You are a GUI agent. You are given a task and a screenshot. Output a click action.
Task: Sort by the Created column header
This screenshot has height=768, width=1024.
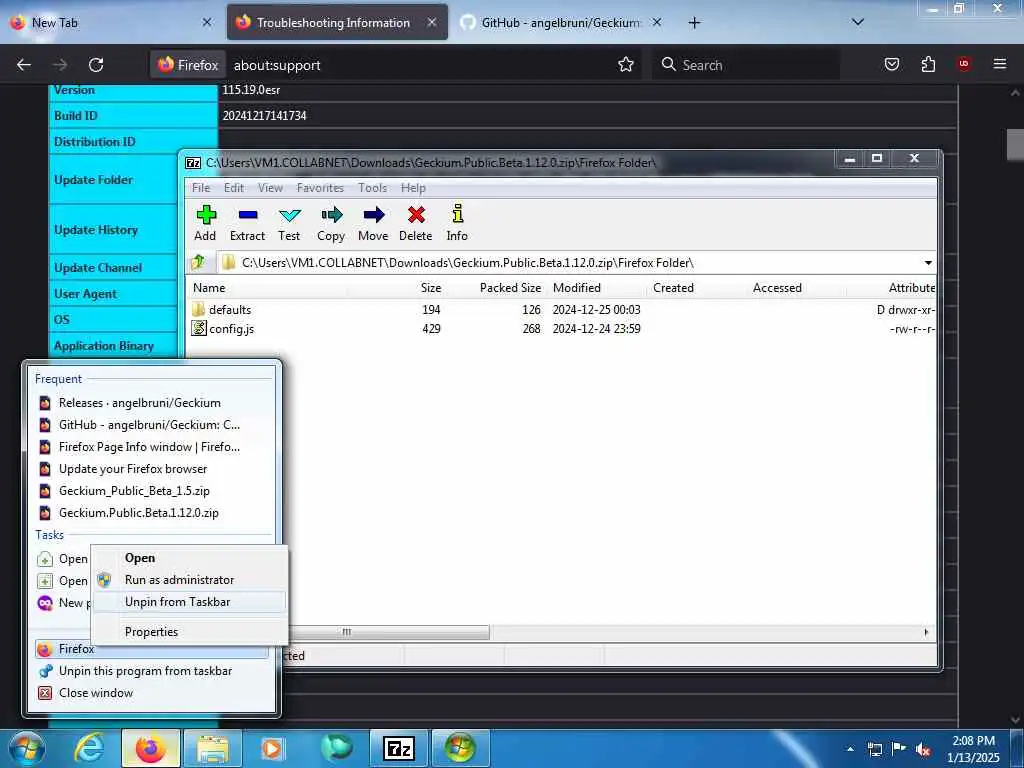(673, 288)
